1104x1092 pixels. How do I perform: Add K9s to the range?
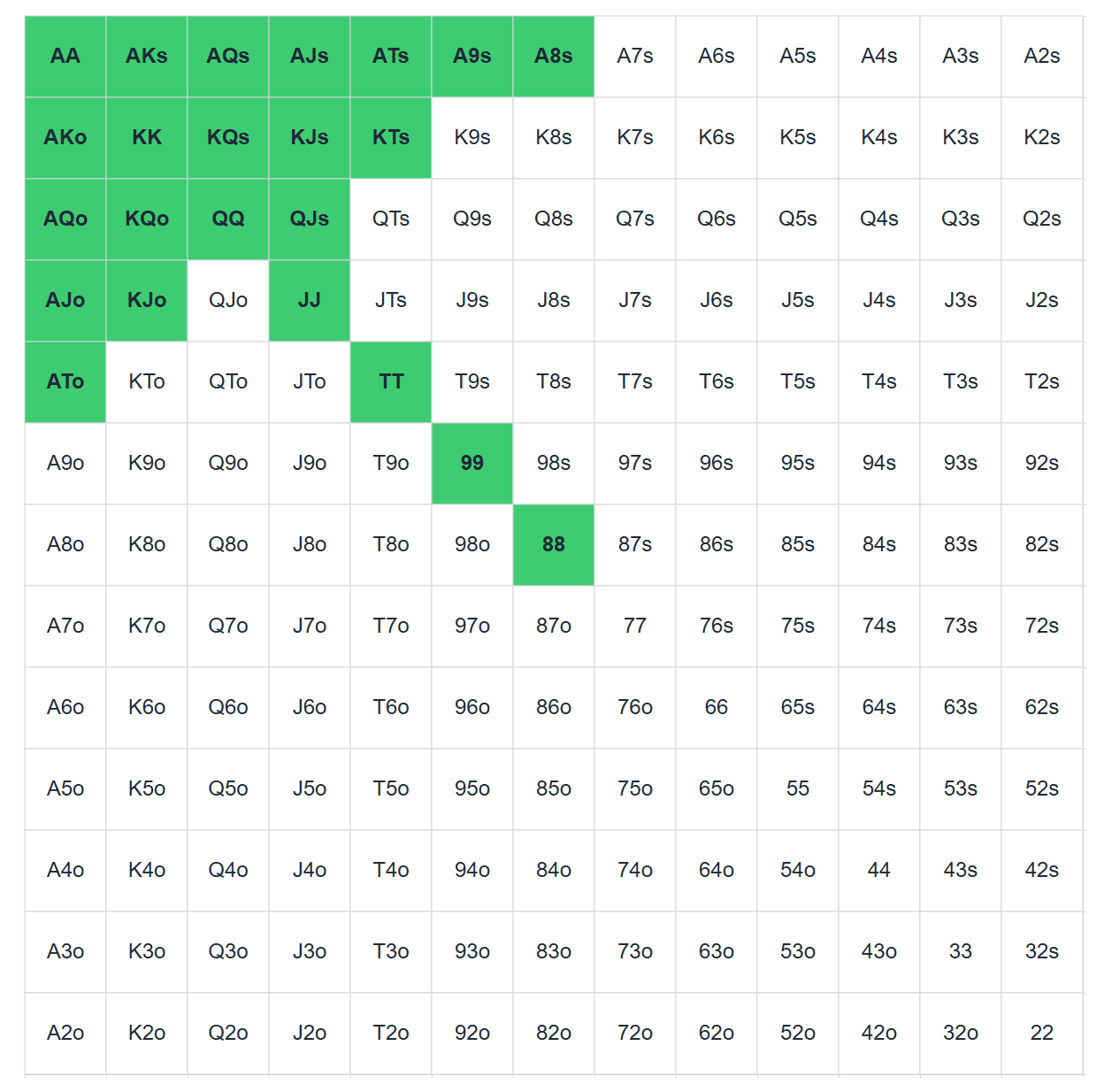472,138
